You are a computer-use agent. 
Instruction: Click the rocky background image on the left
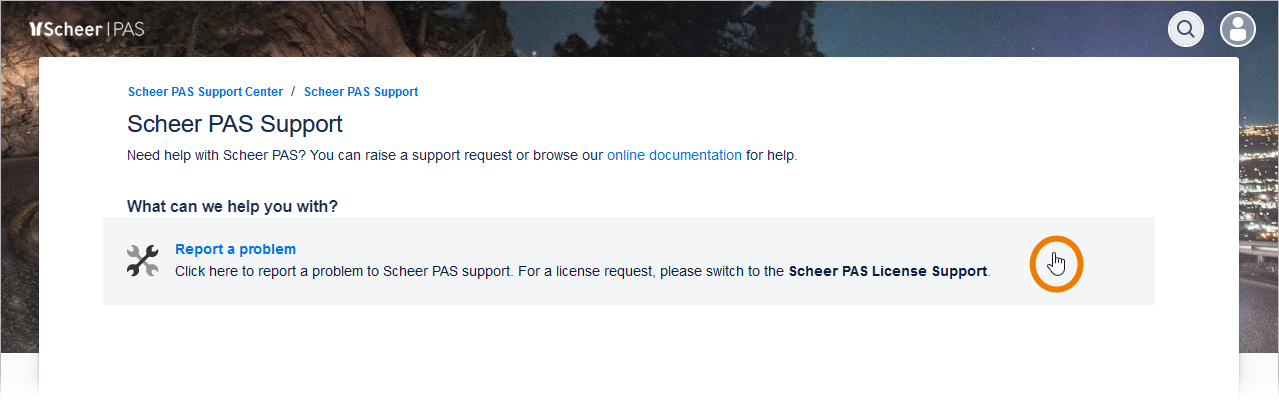(x=18, y=200)
